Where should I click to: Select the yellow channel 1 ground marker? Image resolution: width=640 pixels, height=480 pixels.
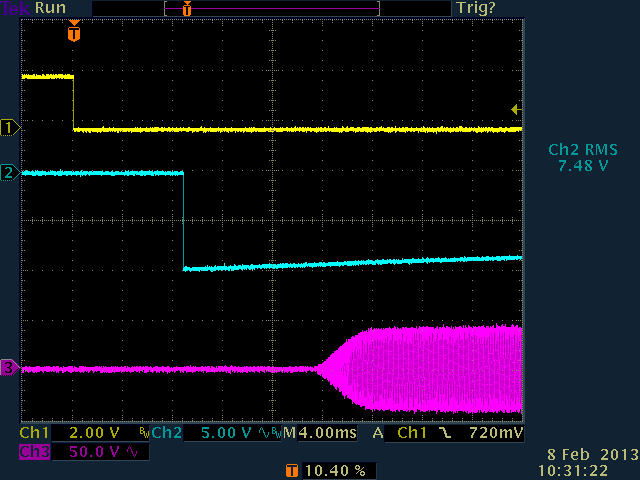coord(10,127)
